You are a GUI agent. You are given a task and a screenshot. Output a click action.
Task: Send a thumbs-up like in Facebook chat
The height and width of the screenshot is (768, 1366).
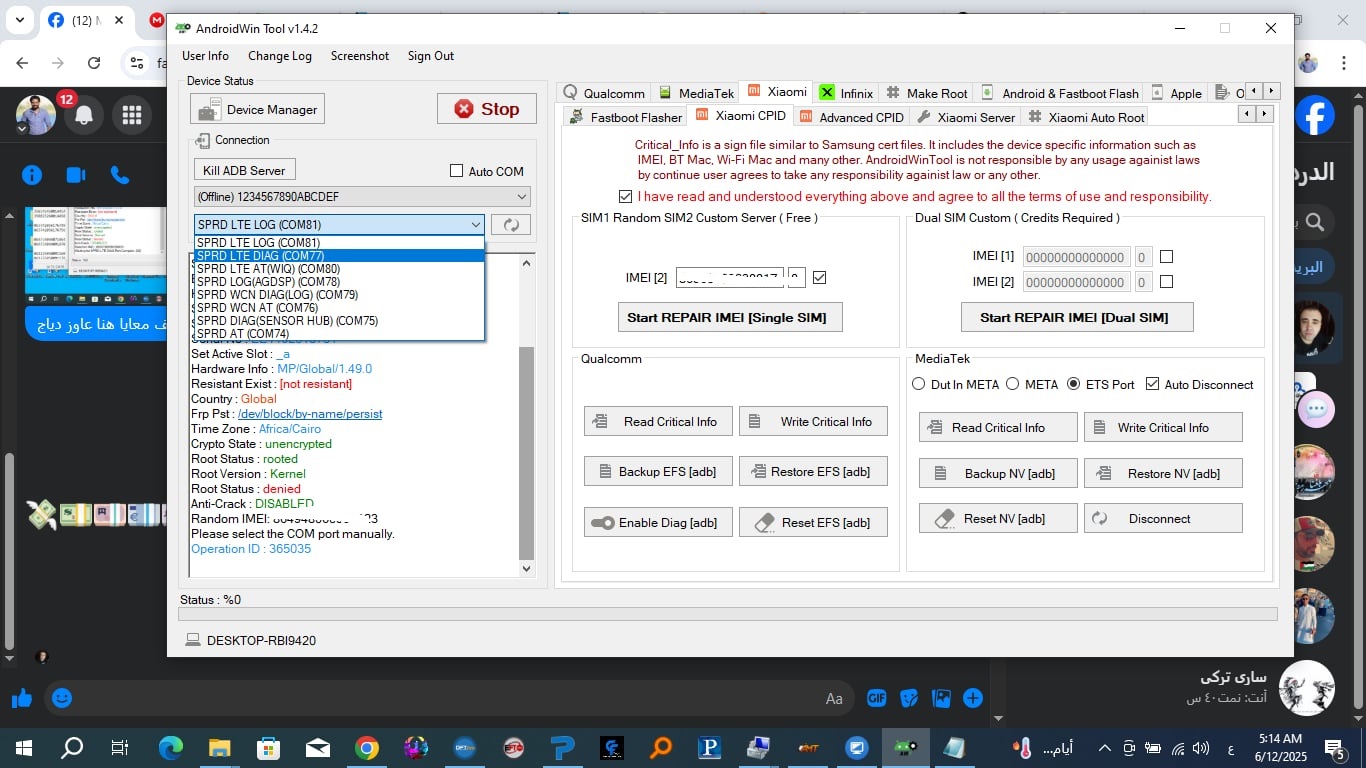22,698
